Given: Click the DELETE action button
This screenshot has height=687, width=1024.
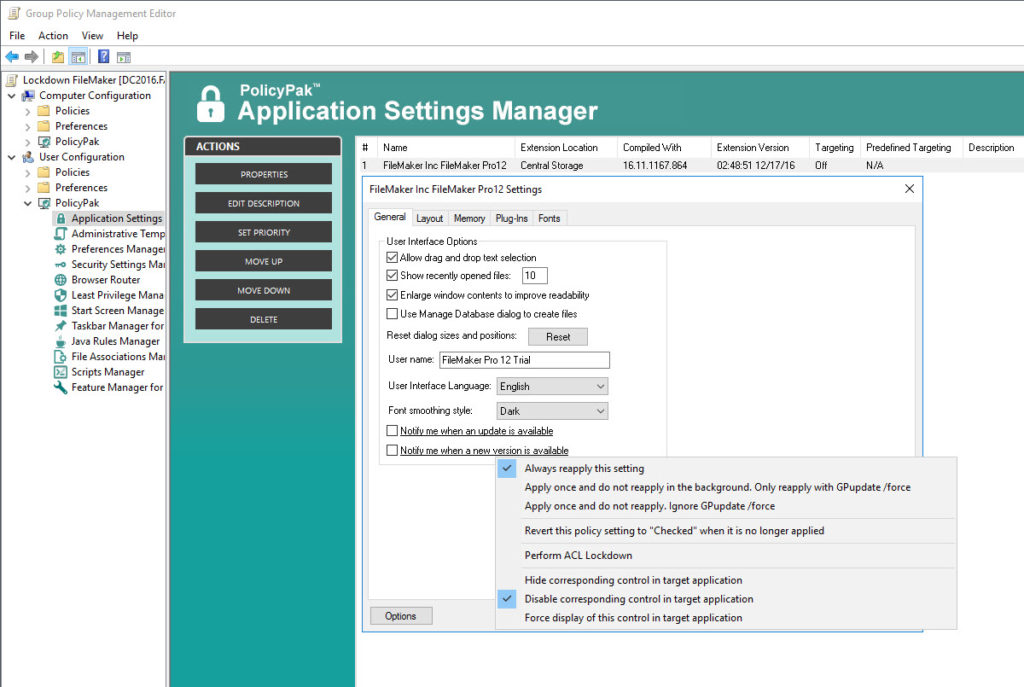Looking at the screenshot, I should [x=263, y=319].
